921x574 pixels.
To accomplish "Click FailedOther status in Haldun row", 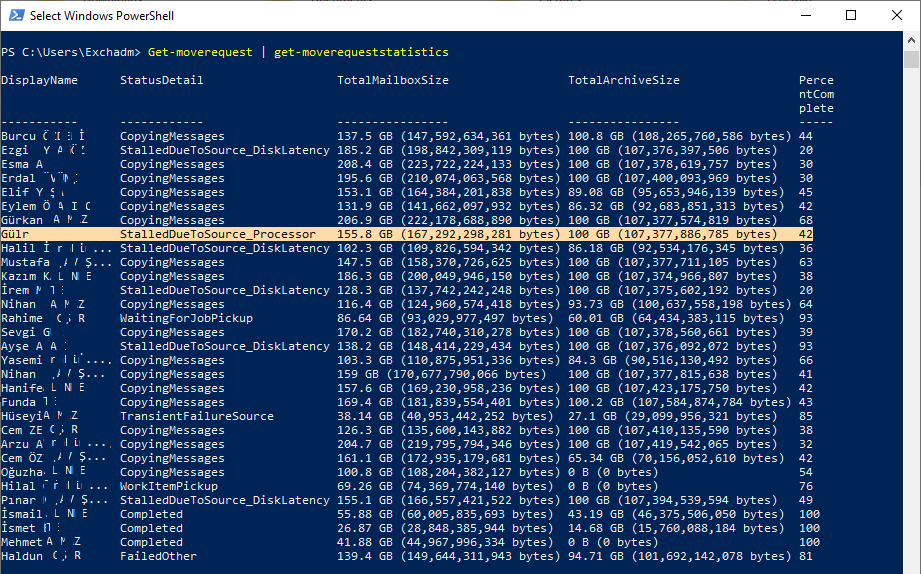I will coord(158,556).
